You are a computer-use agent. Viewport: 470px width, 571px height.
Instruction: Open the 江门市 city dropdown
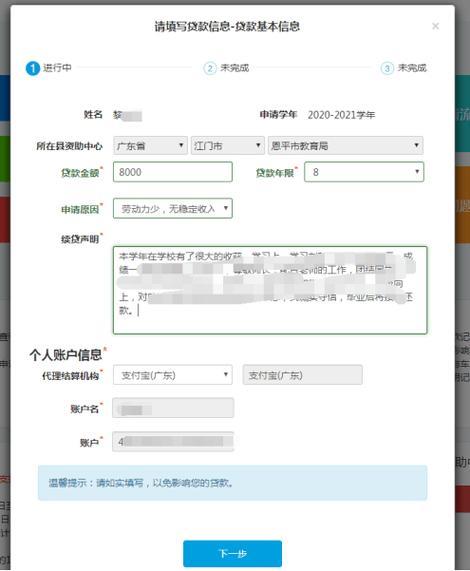pos(228,146)
